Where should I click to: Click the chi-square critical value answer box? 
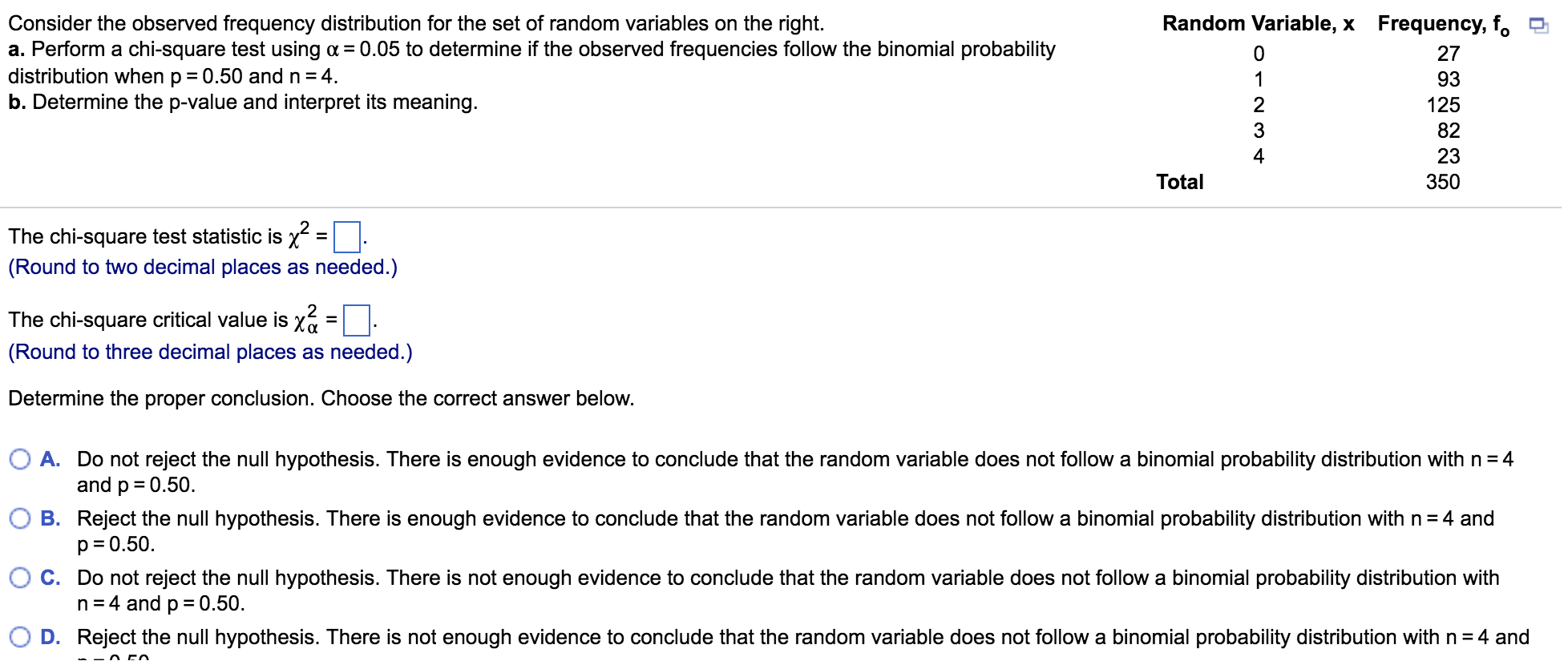coord(356,320)
